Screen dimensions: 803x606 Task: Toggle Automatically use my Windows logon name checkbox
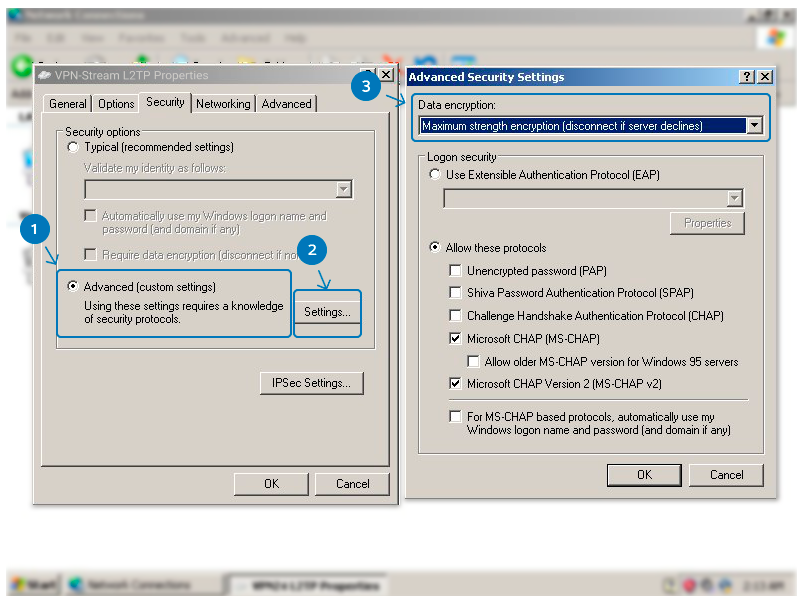pyautogui.click(x=90, y=216)
